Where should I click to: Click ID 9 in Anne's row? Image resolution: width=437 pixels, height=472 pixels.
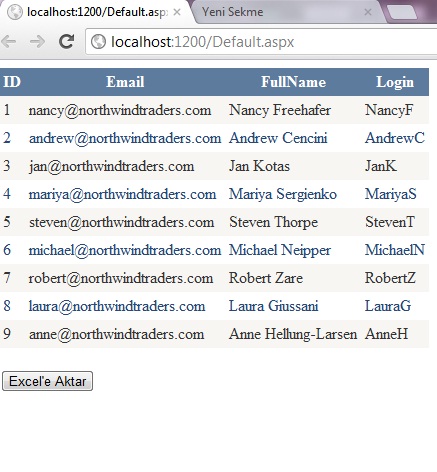(7, 334)
